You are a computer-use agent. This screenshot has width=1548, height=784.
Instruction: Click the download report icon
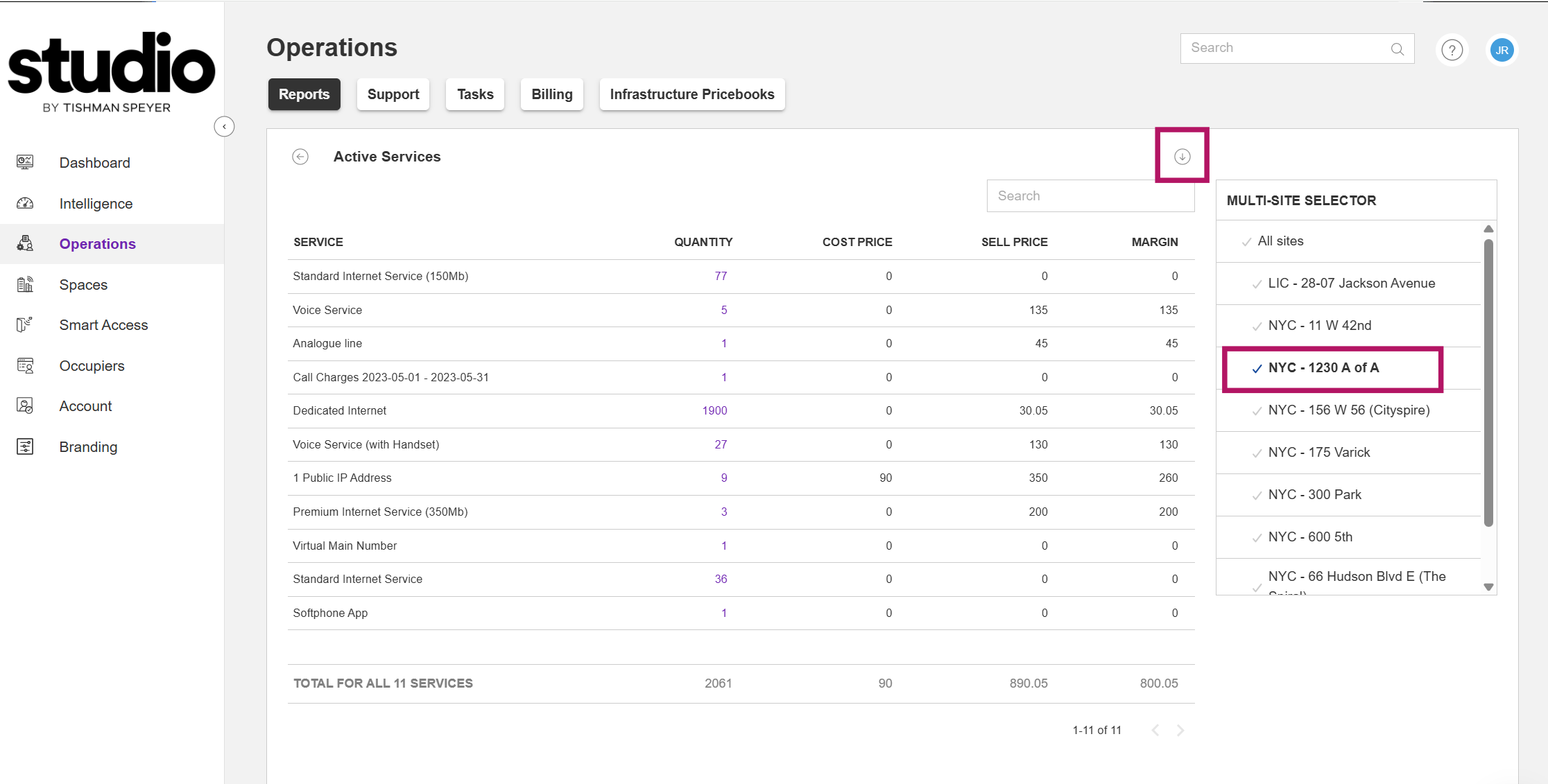(x=1182, y=157)
